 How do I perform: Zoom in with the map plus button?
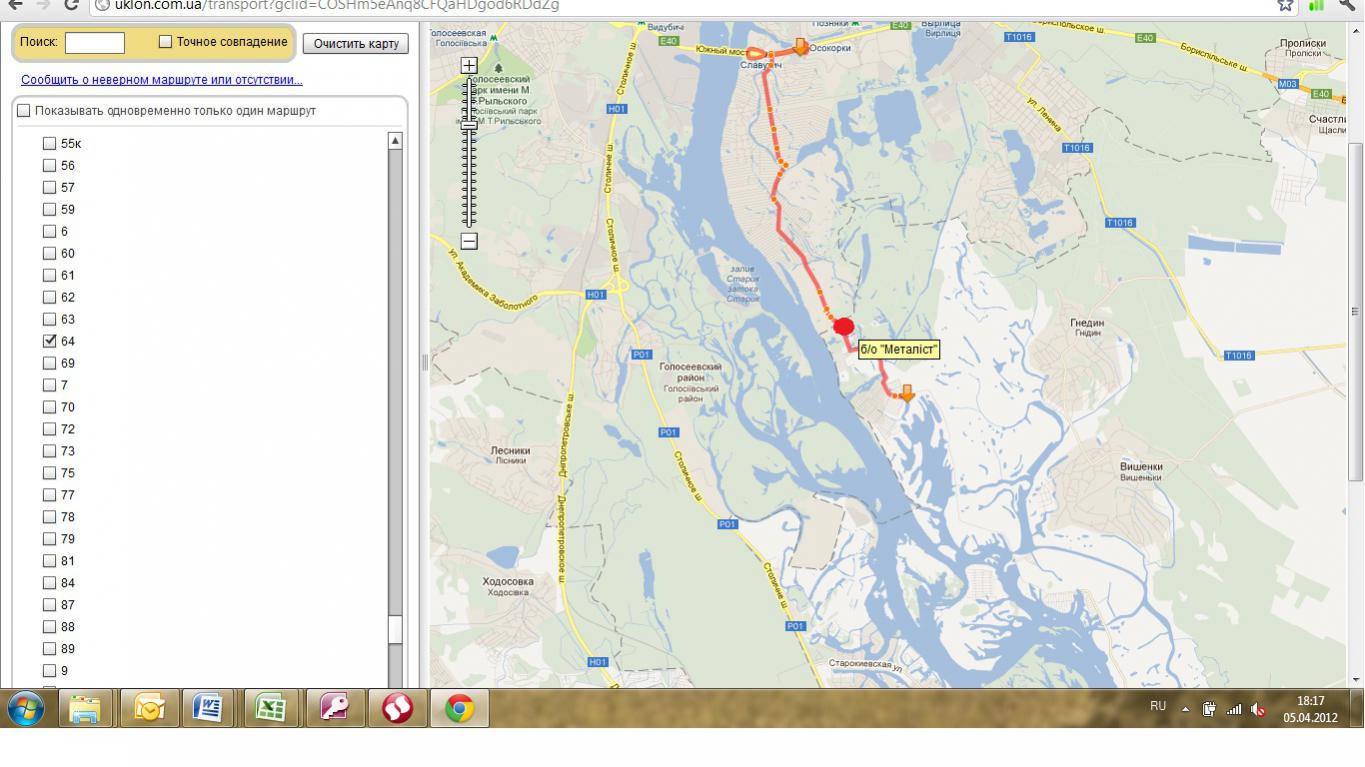tap(469, 66)
